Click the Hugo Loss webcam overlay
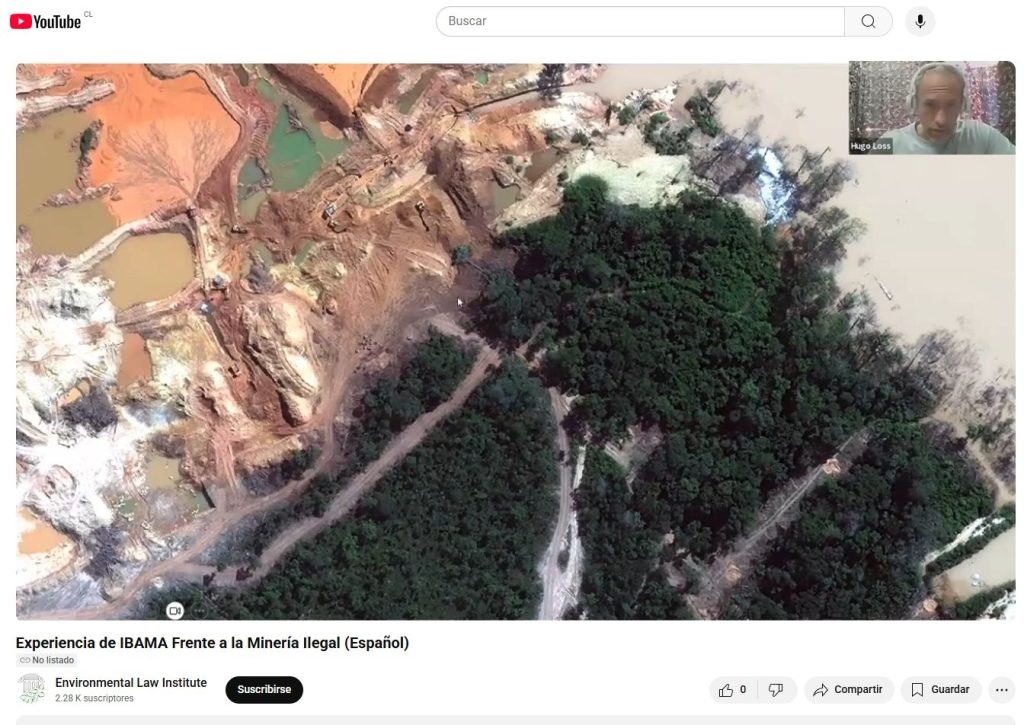 931,108
